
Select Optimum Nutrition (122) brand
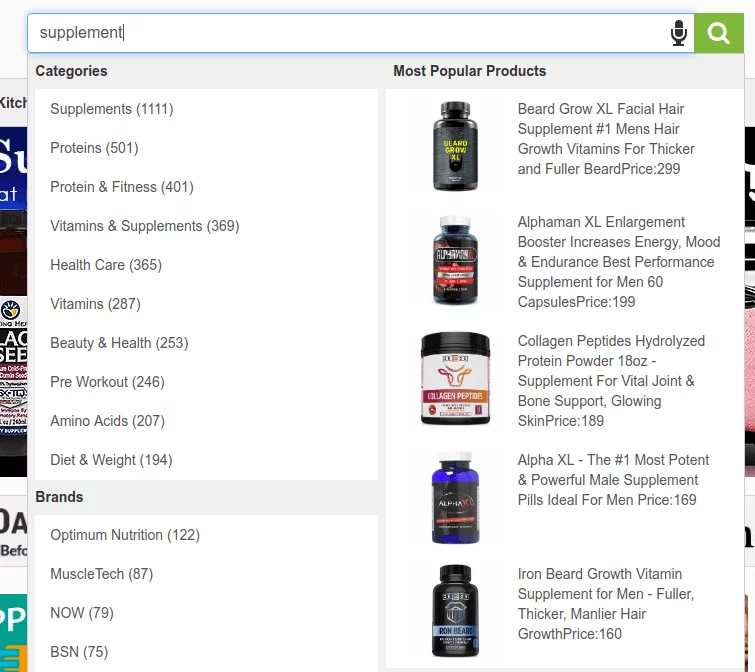click(x=125, y=535)
